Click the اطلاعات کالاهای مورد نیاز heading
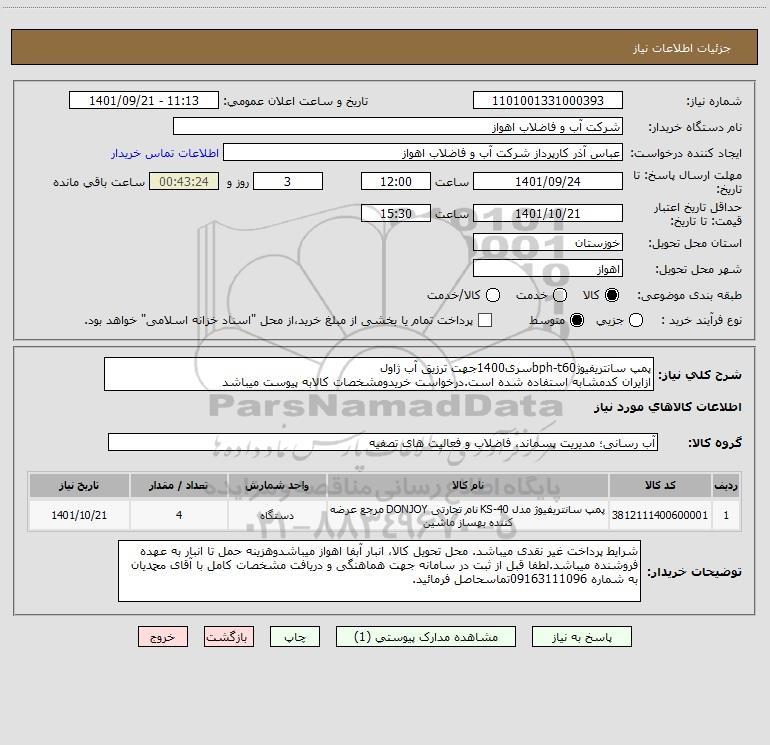 point(668,407)
